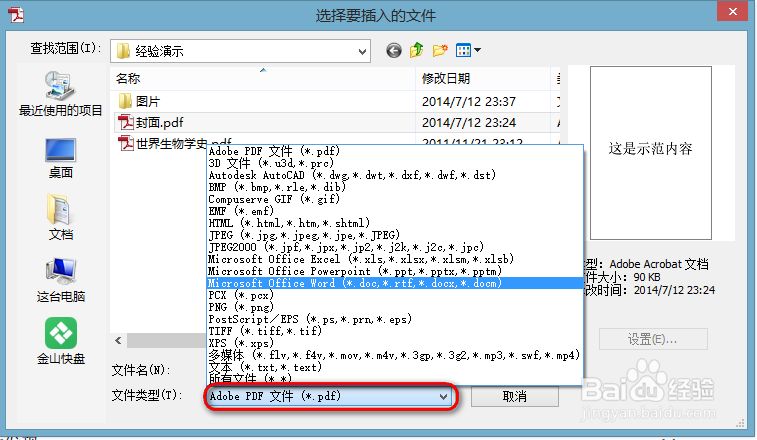Choose HTML (*.html,*.htm,*.shtml) type

[x=394, y=223]
